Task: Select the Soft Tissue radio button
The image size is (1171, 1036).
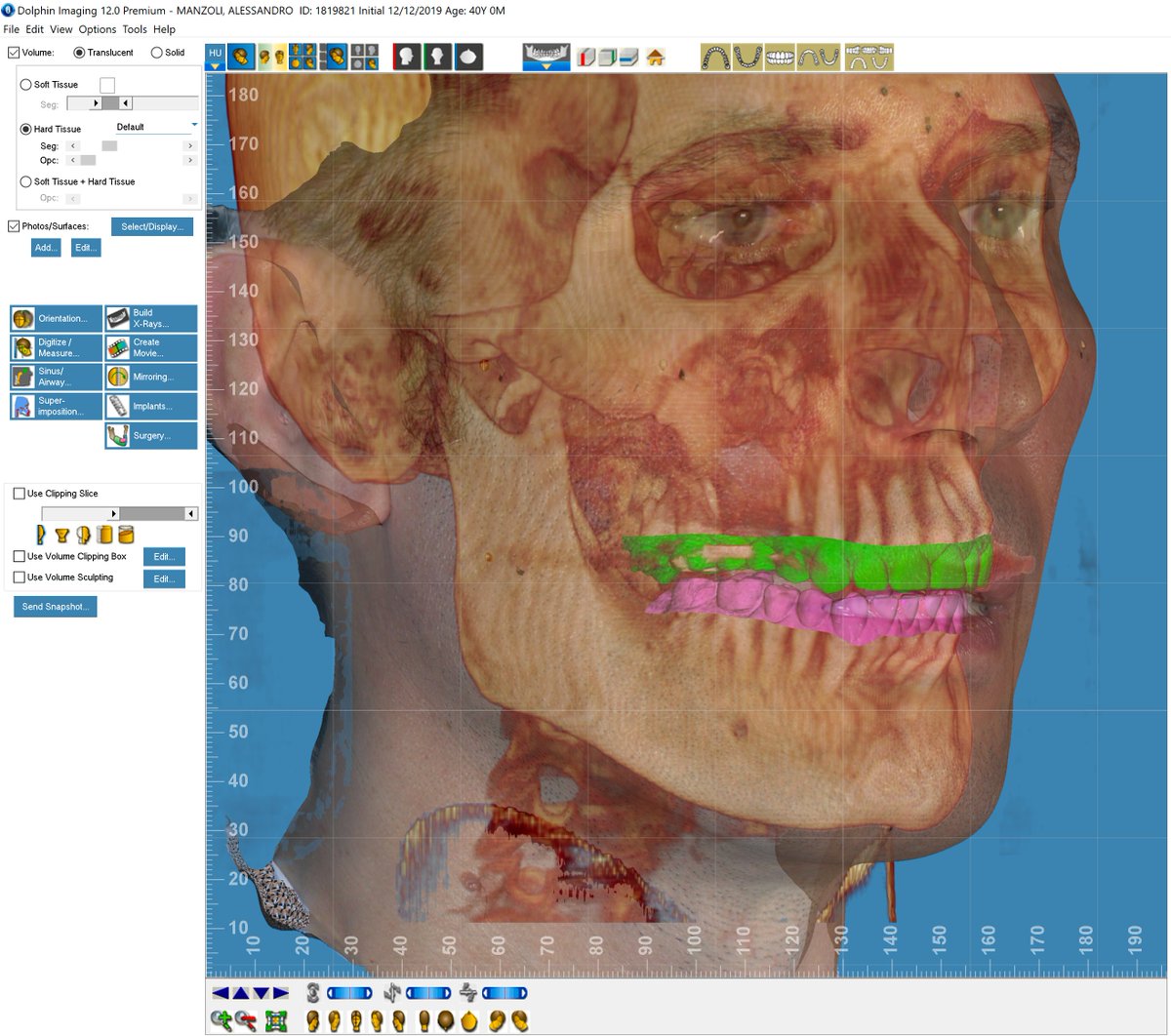Action: (x=26, y=85)
